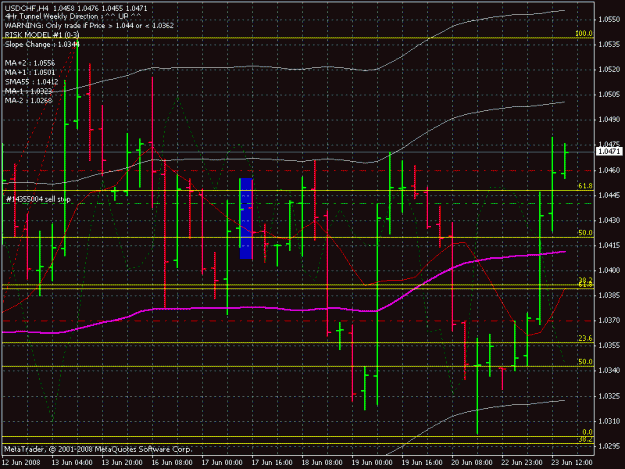
Task: Click the 1.0310 price scale value
Action: point(609,421)
